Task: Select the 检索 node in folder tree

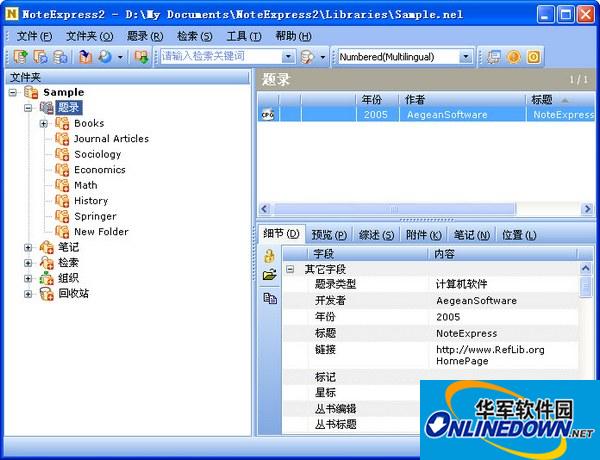Action: click(68, 263)
